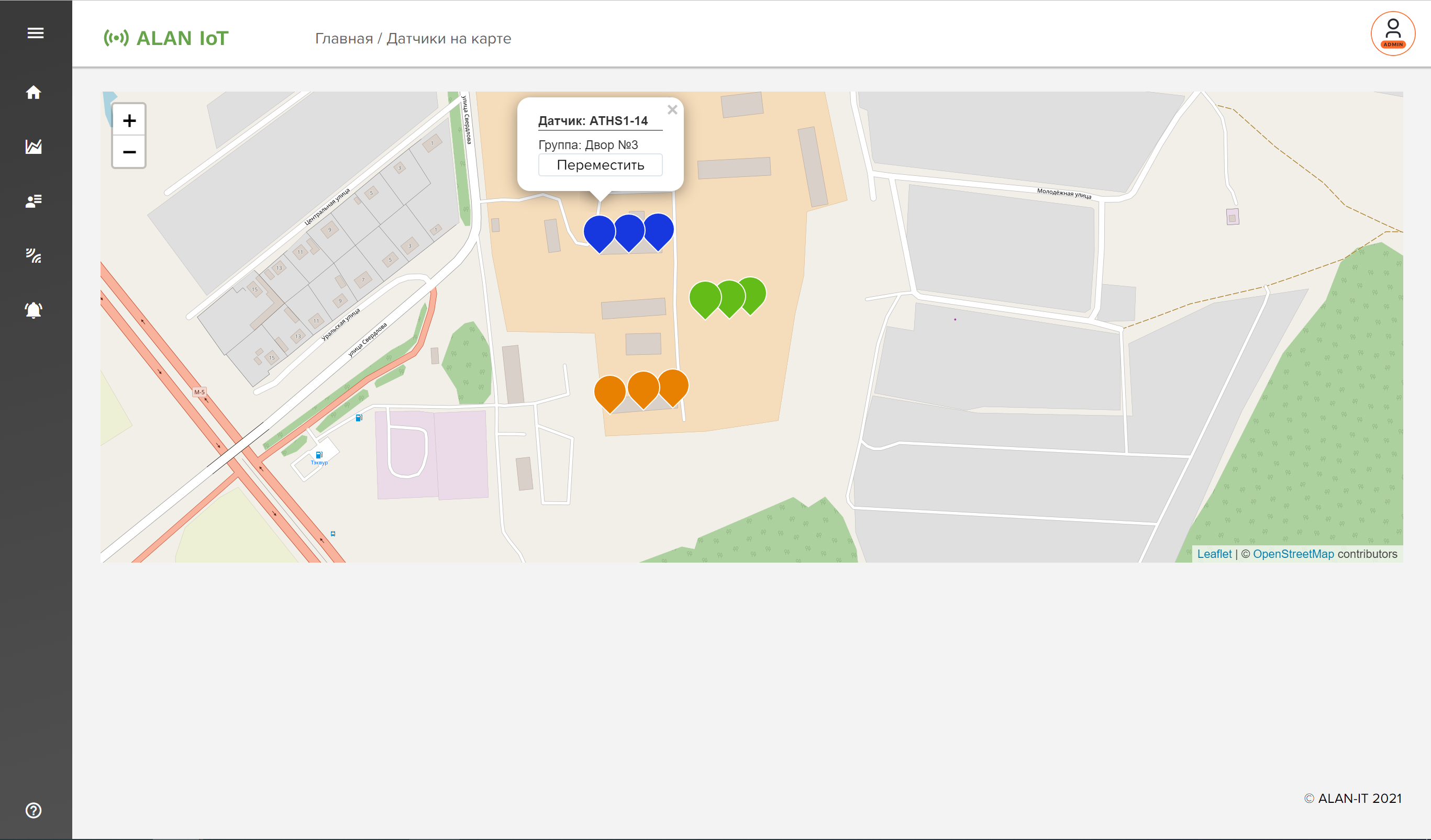Open alarm notifications bell icon
The height and width of the screenshot is (840, 1431).
point(34,310)
